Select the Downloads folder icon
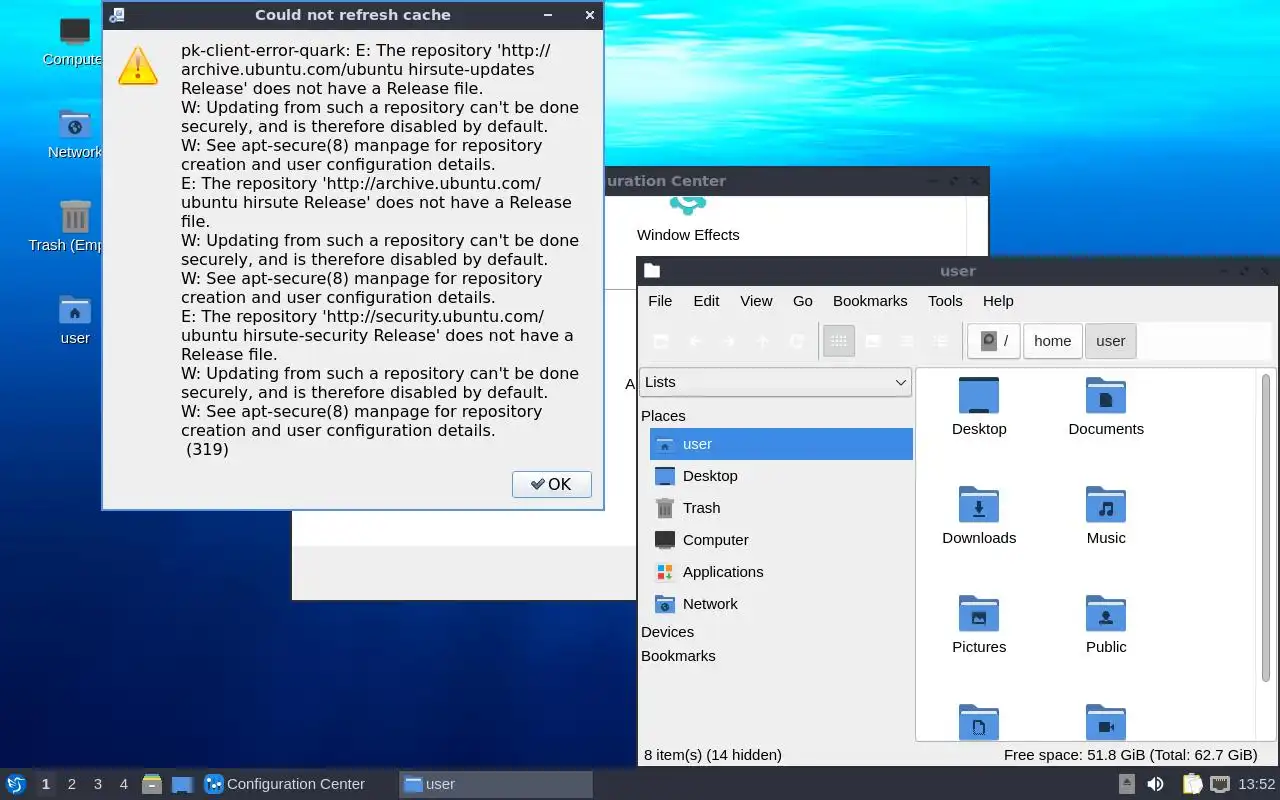The height and width of the screenshot is (800, 1280). 979,516
